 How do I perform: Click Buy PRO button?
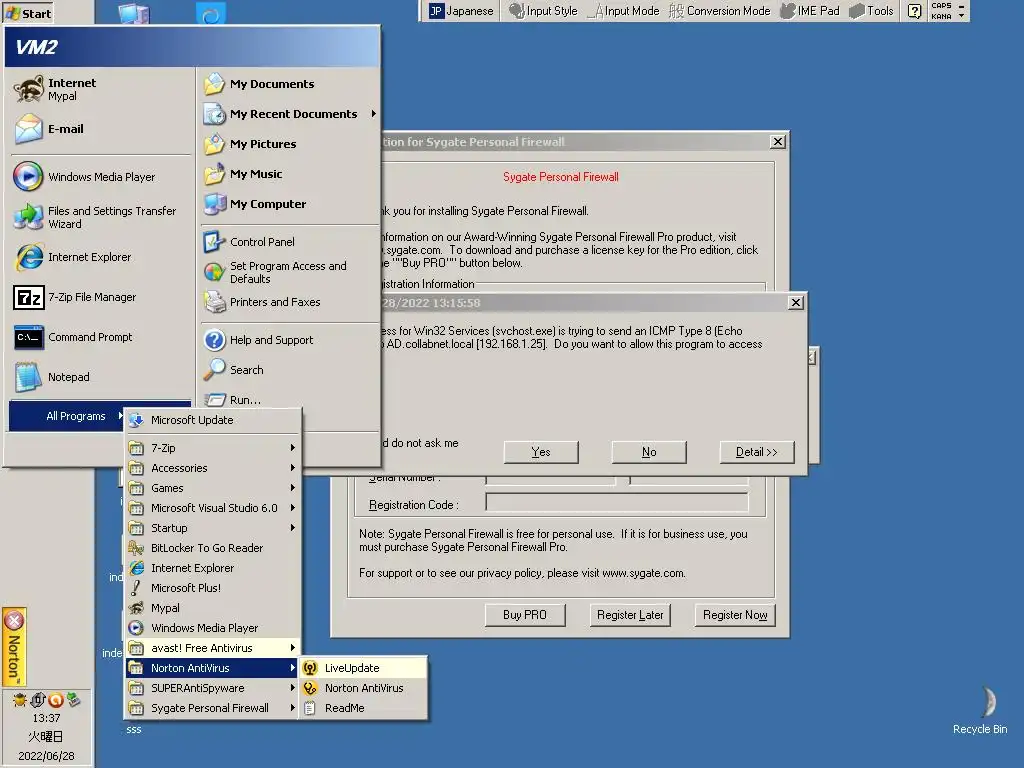pos(524,615)
